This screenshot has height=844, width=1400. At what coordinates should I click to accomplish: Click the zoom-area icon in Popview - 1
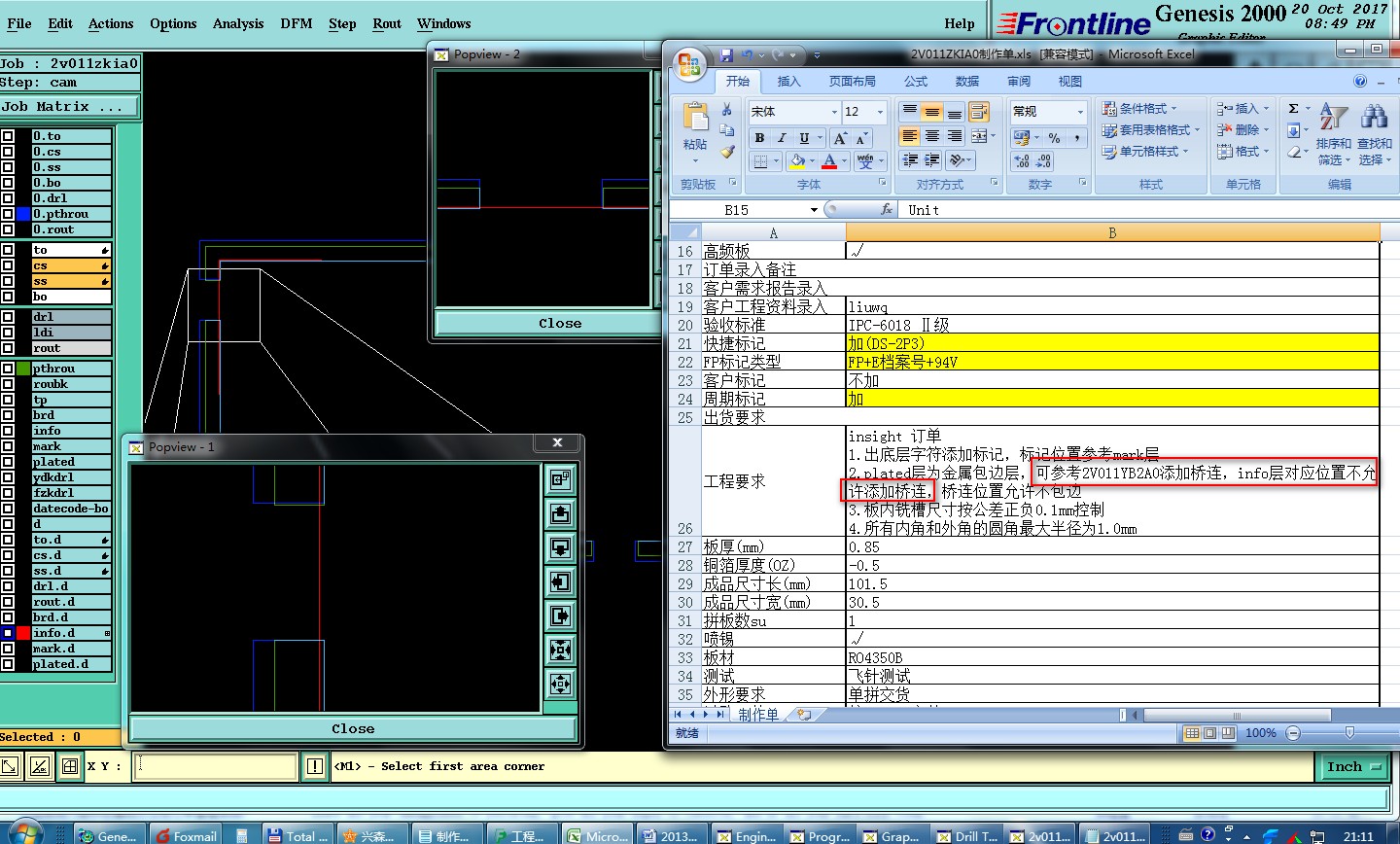561,479
